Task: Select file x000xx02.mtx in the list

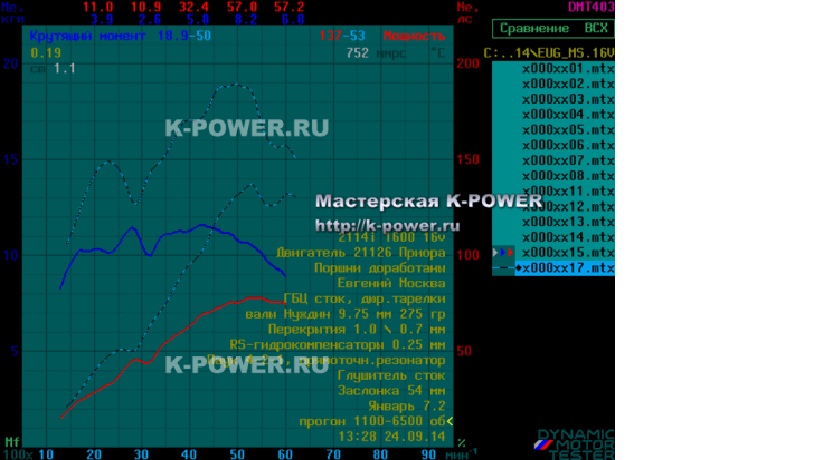Action: 568,84
